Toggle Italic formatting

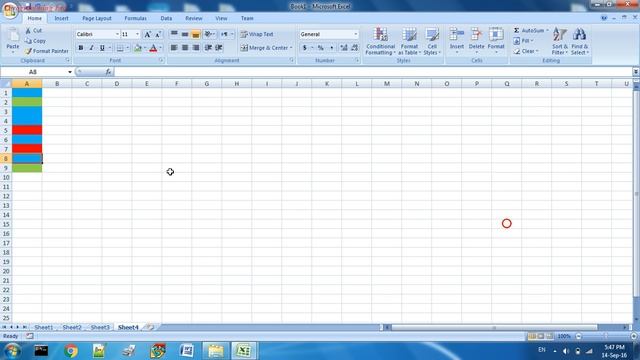pos(91,48)
